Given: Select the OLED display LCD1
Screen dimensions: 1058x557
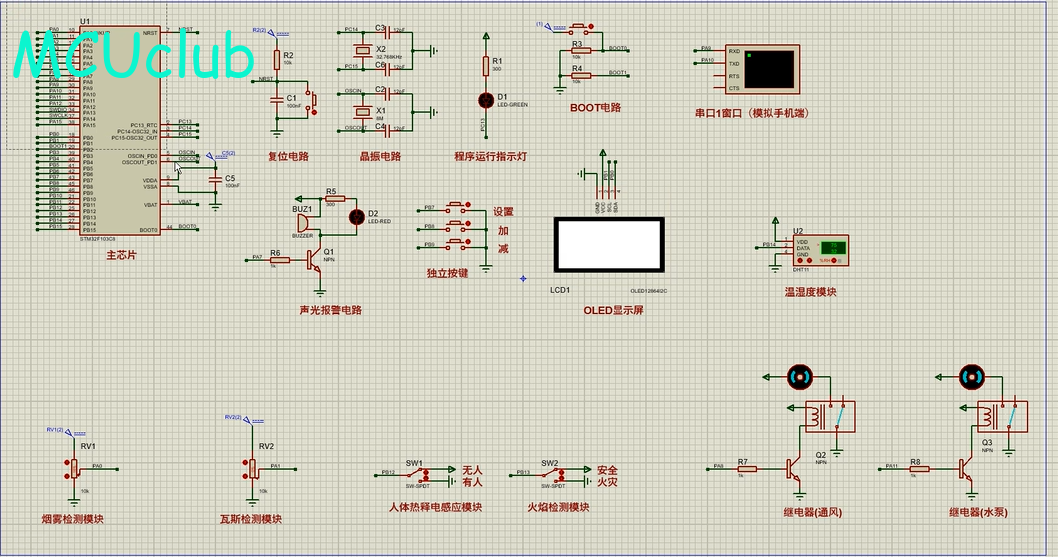Looking at the screenshot, I should click(609, 244).
